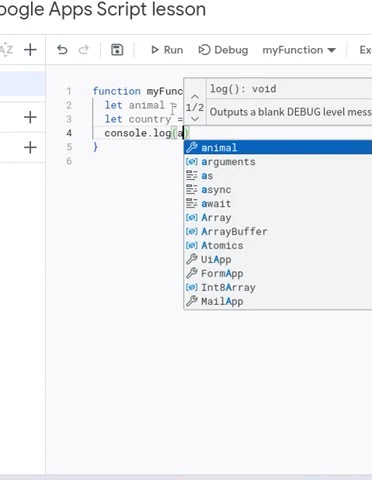Screen dimensions: 372x480
Task: Select 'Atomics' suggestion
Action: click(278, 245)
